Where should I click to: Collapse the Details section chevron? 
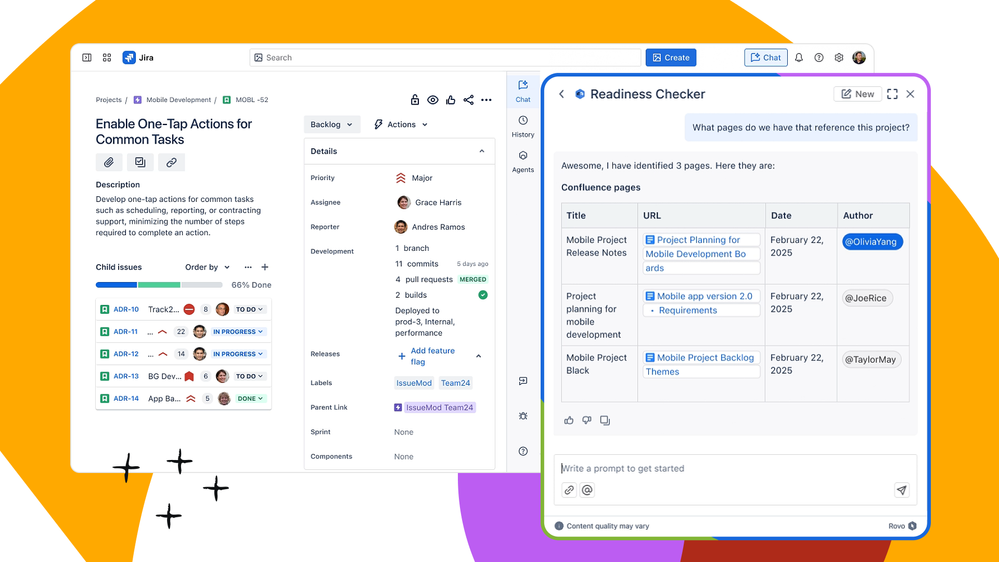[482, 152]
